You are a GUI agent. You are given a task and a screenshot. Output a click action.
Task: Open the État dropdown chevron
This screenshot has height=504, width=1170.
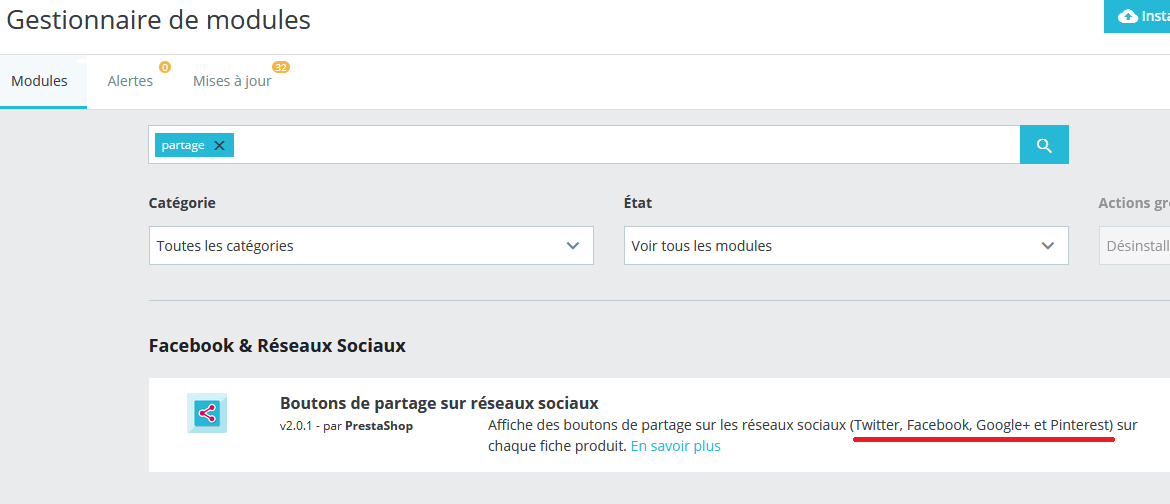pyautogui.click(x=1048, y=246)
